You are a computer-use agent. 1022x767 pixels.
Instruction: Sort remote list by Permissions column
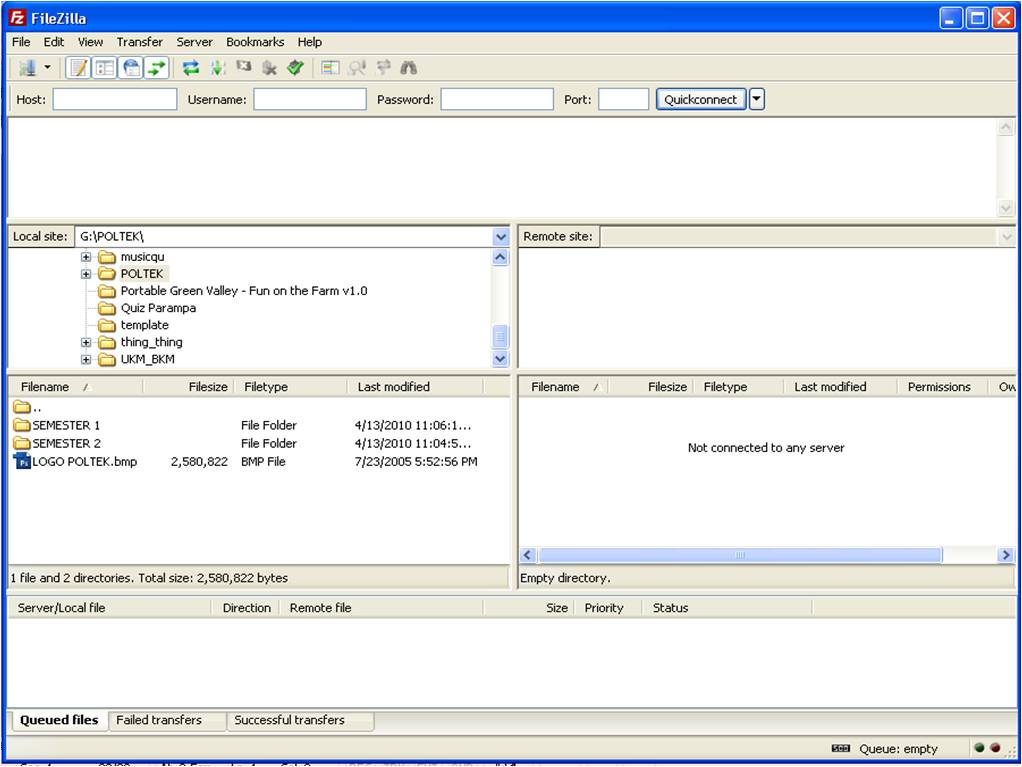[942, 386]
